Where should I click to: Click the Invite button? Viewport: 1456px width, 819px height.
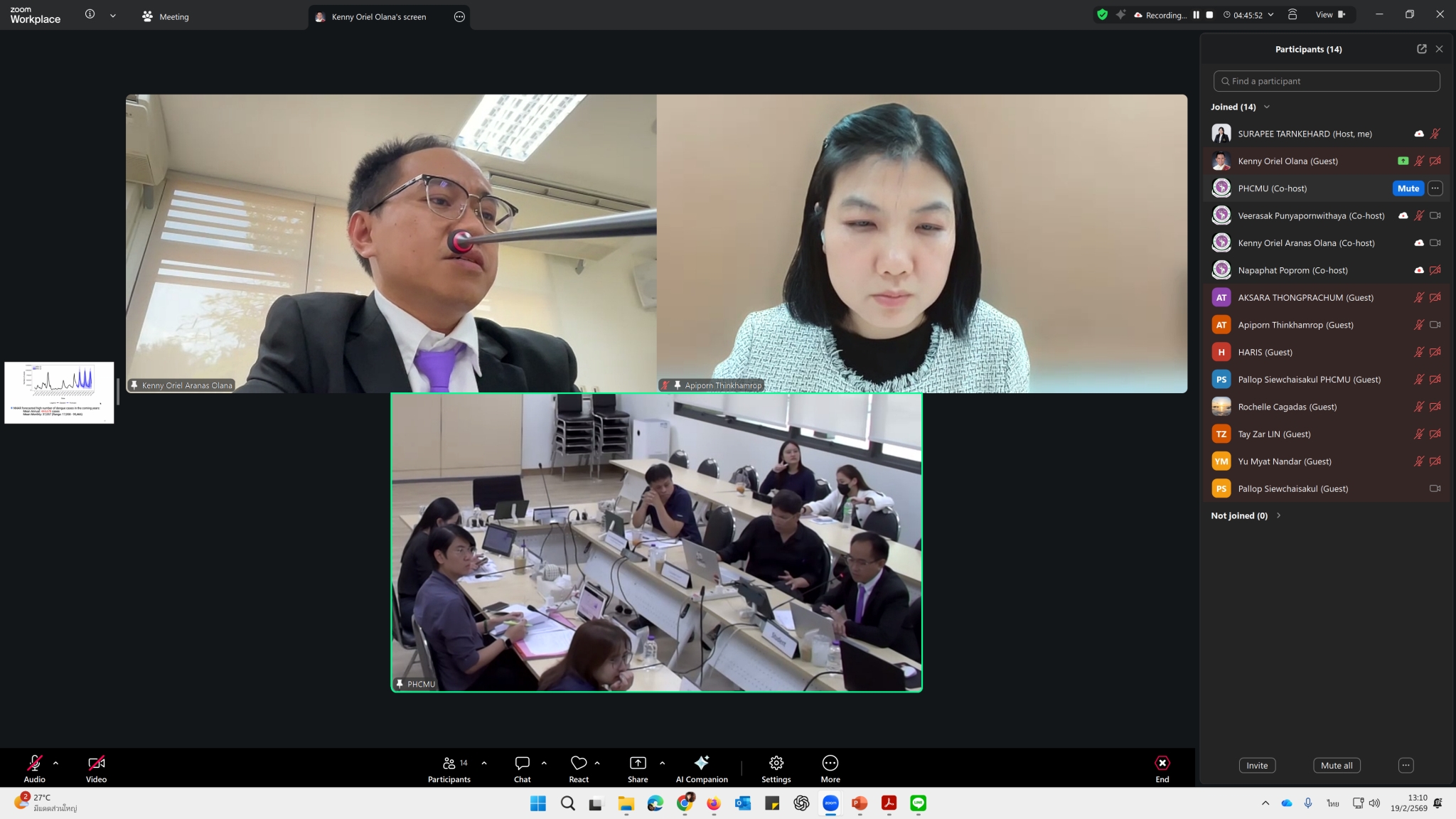click(1256, 766)
